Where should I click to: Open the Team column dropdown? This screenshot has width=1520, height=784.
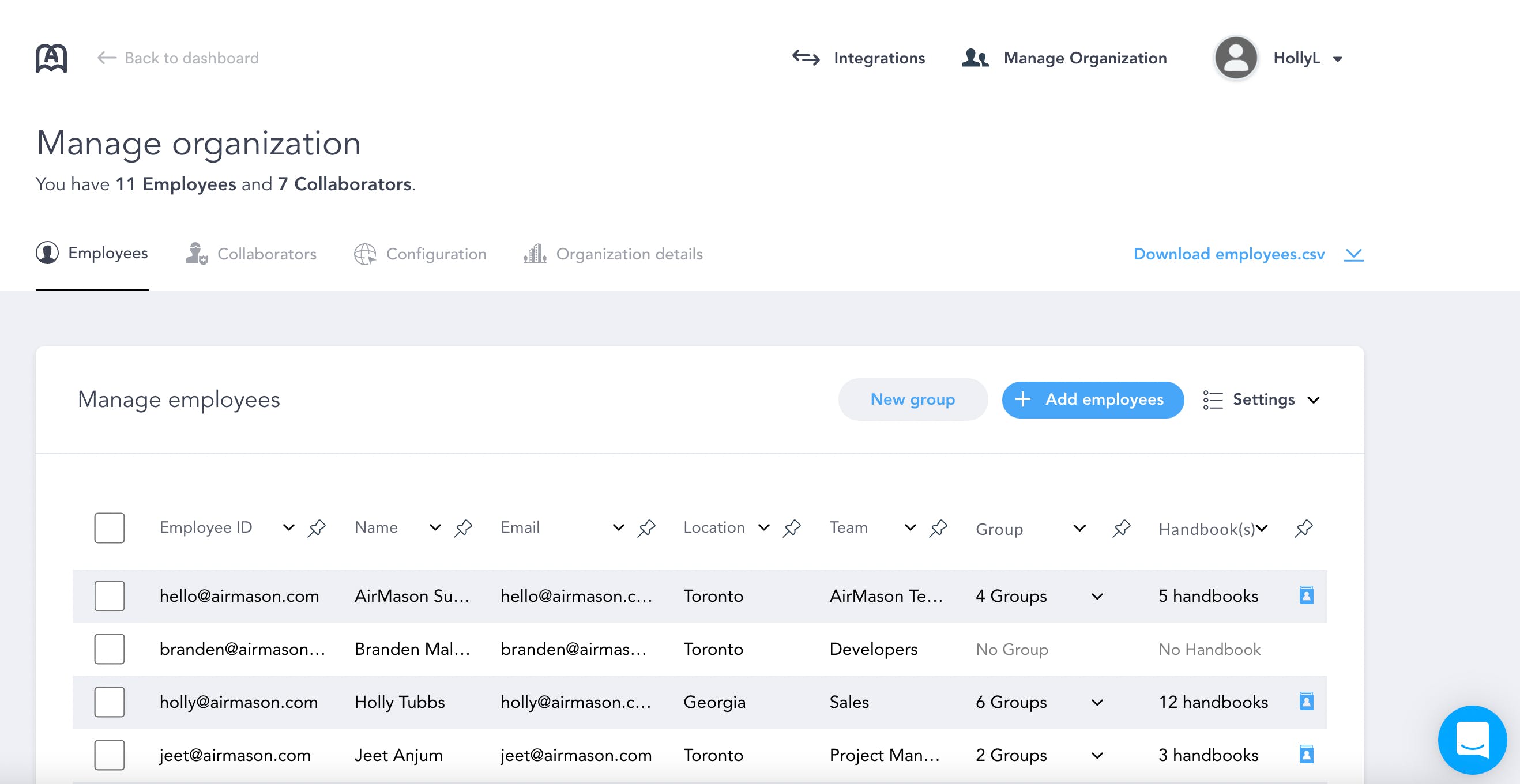coord(911,527)
